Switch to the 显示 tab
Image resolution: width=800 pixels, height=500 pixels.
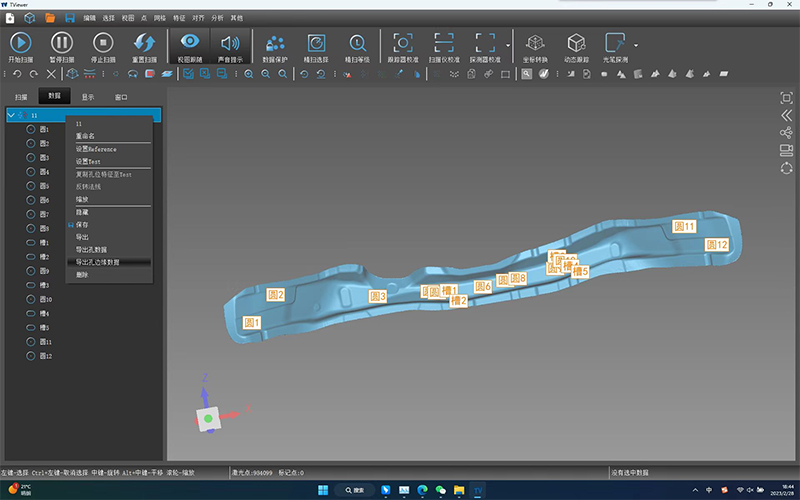pos(88,97)
